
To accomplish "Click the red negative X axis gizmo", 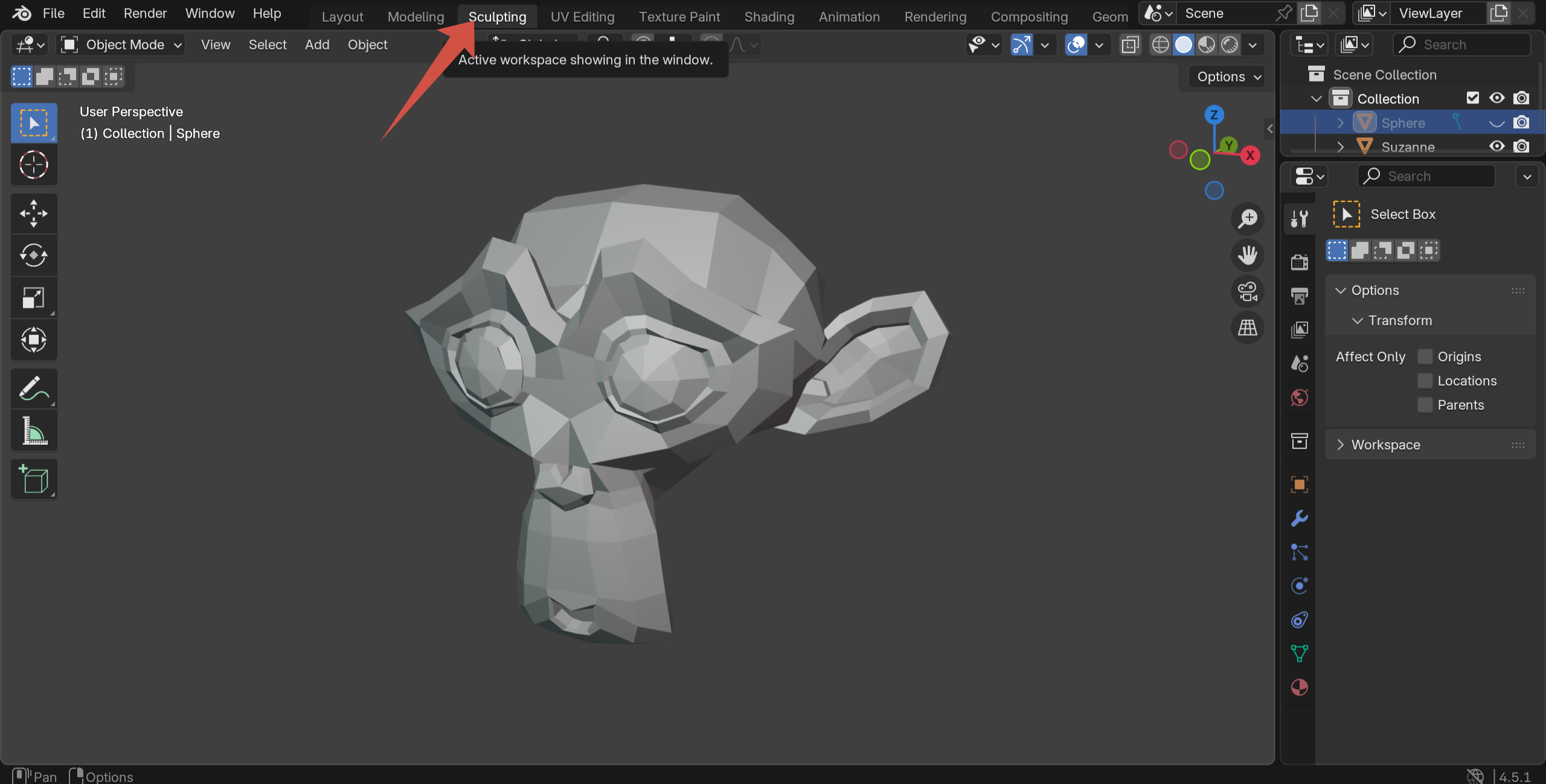I will [x=1178, y=150].
